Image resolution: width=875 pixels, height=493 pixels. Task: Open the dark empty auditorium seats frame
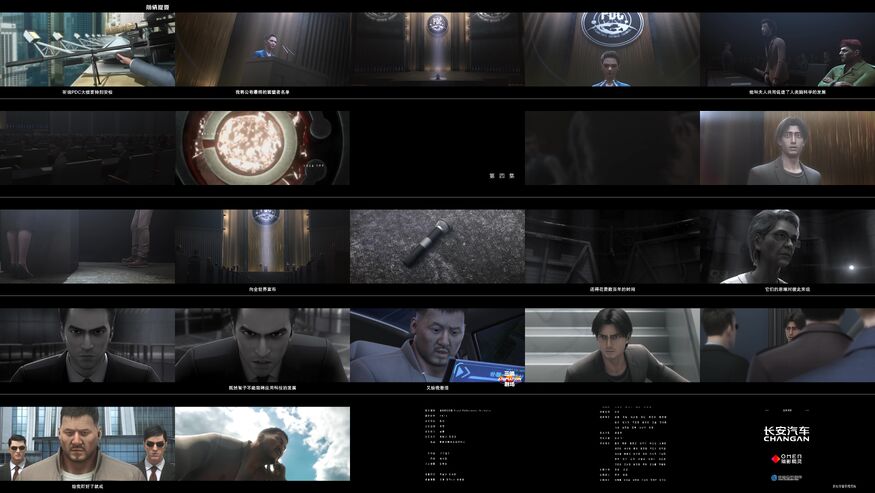[88, 148]
